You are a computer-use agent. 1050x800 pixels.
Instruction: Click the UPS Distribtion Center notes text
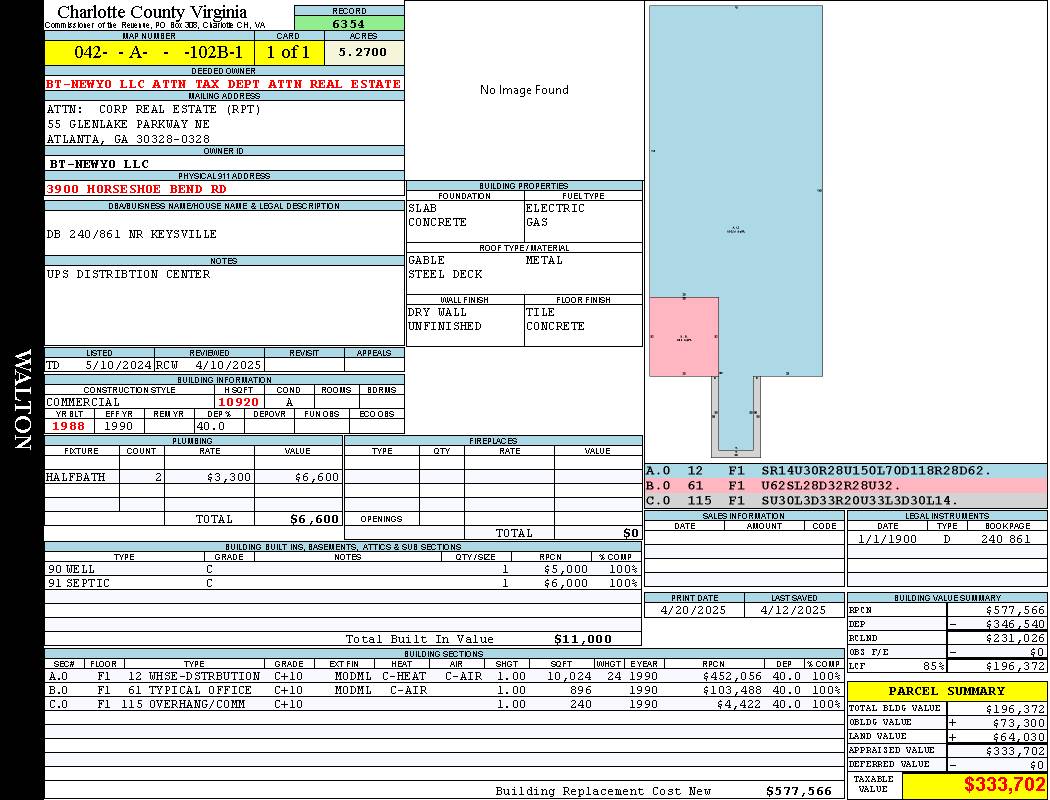coord(129,274)
